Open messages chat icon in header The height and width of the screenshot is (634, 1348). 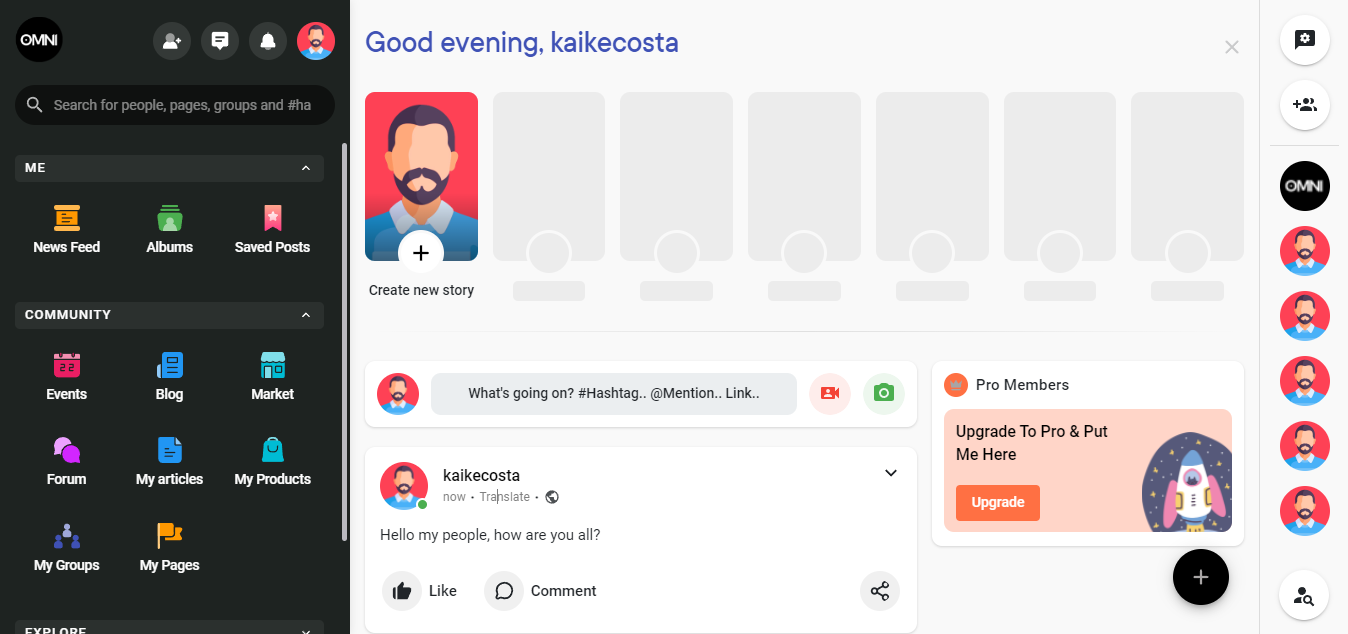220,41
